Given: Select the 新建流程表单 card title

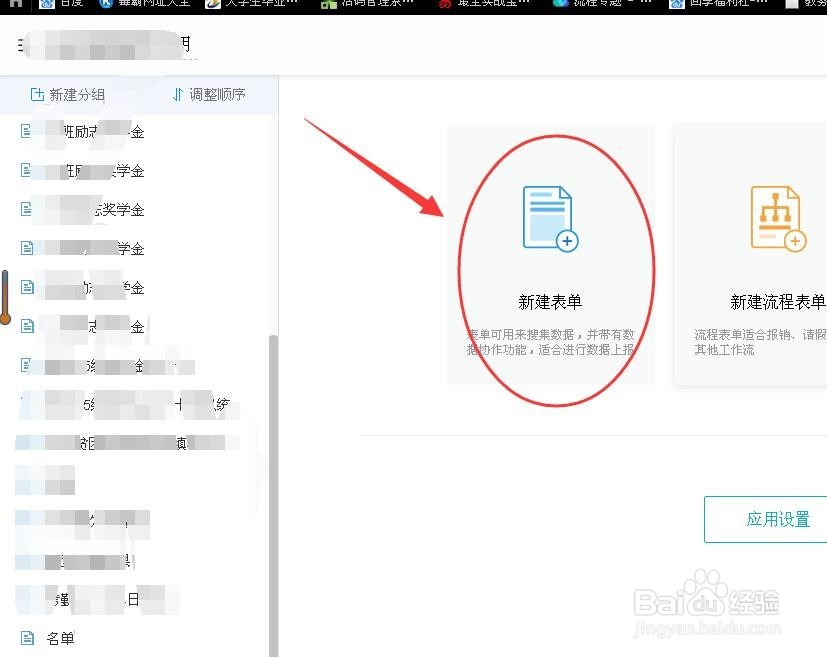Looking at the screenshot, I should tap(777, 302).
